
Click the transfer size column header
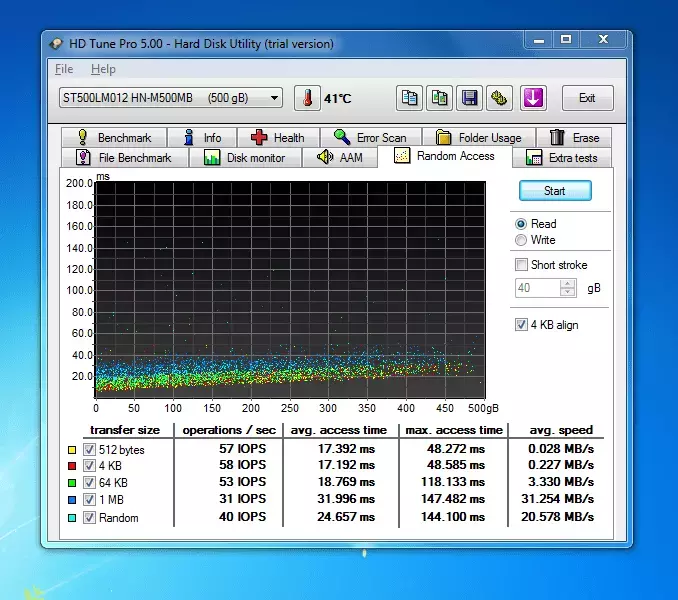tap(125, 430)
